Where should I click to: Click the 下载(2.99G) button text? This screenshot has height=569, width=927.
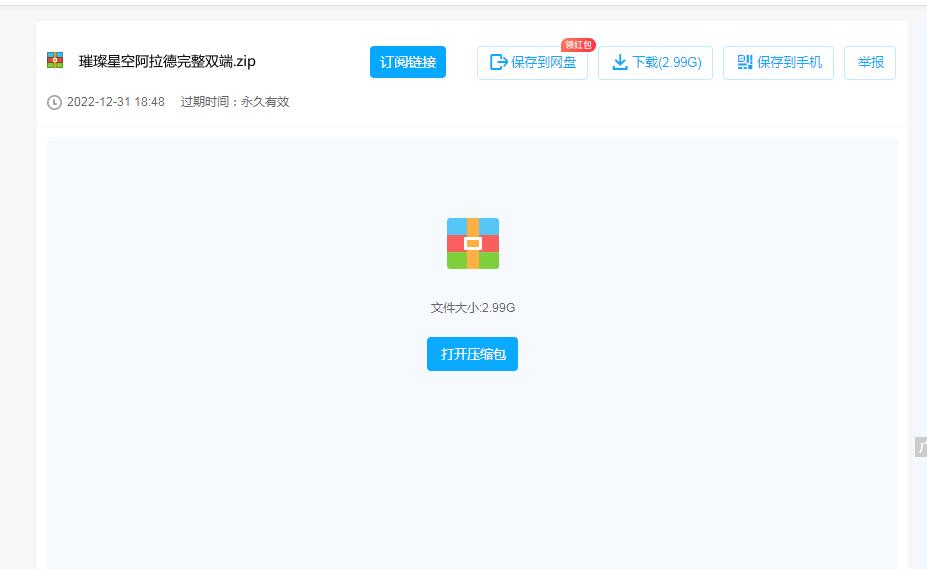[666, 62]
